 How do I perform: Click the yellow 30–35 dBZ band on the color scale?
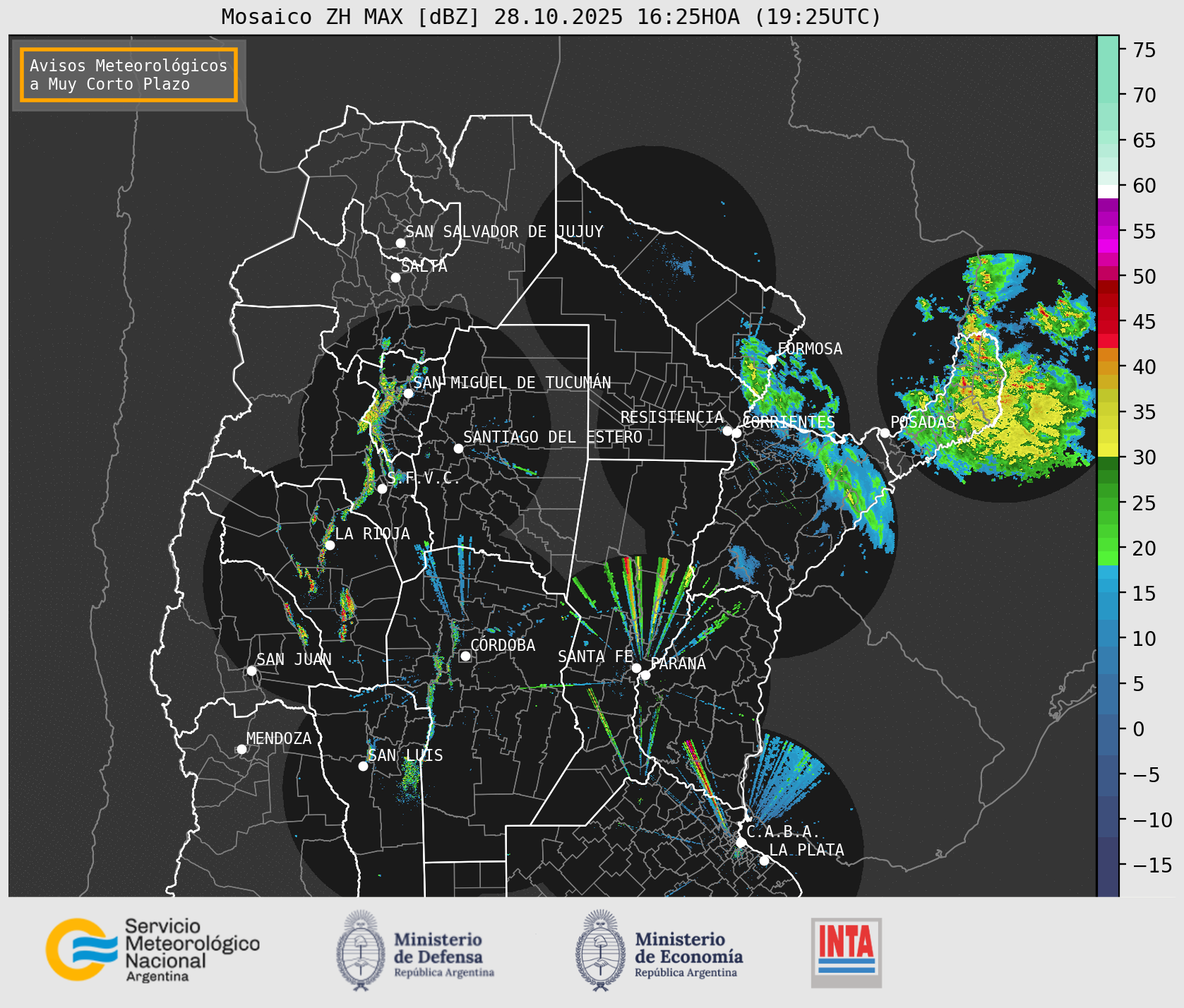[x=1108, y=434]
